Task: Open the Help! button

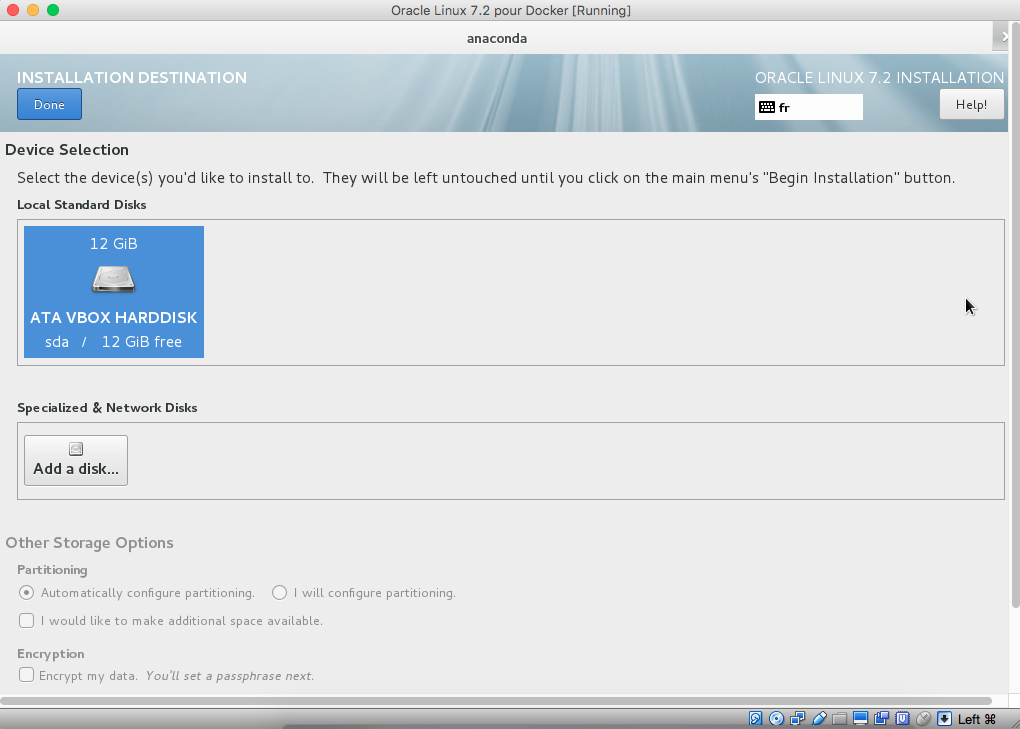Action: pos(971,104)
